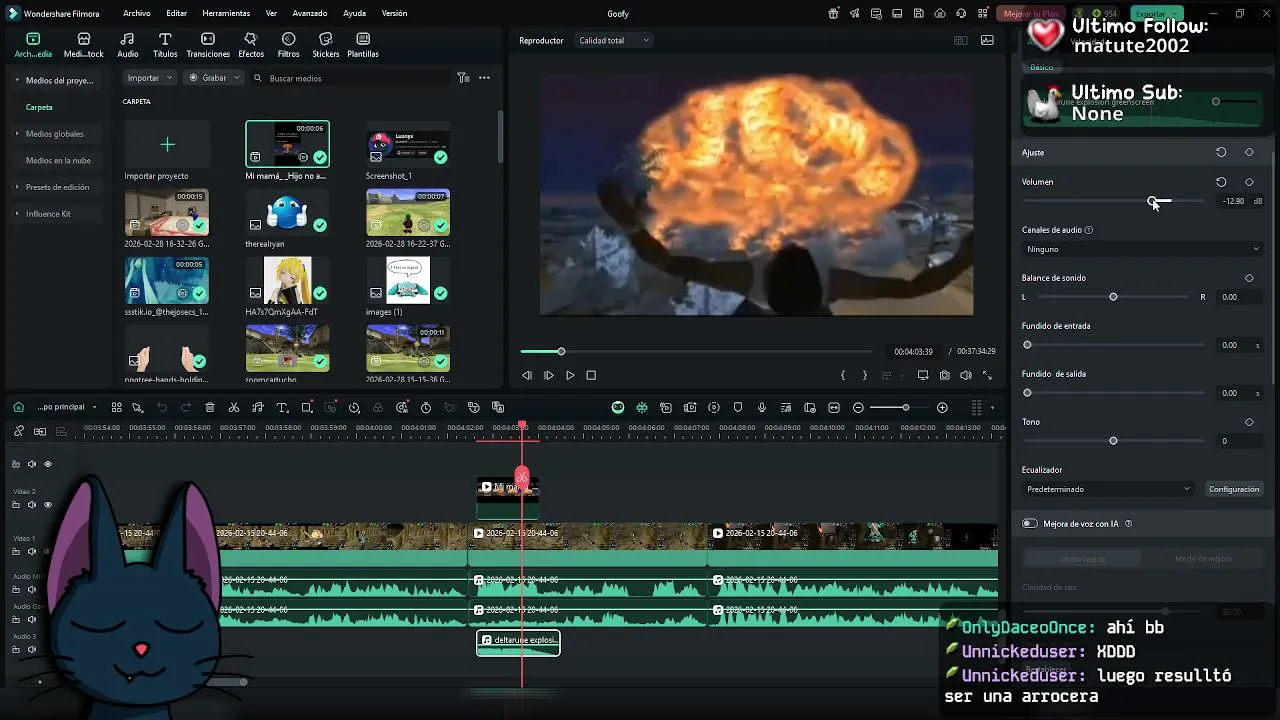Open the Filtros panel
Screen dimensions: 1280x720
tap(288, 45)
